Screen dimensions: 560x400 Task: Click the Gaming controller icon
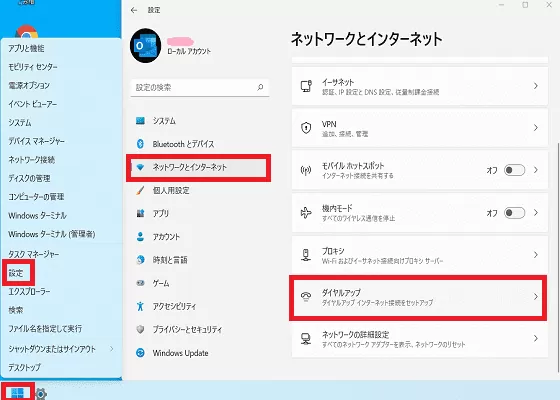(x=140, y=283)
